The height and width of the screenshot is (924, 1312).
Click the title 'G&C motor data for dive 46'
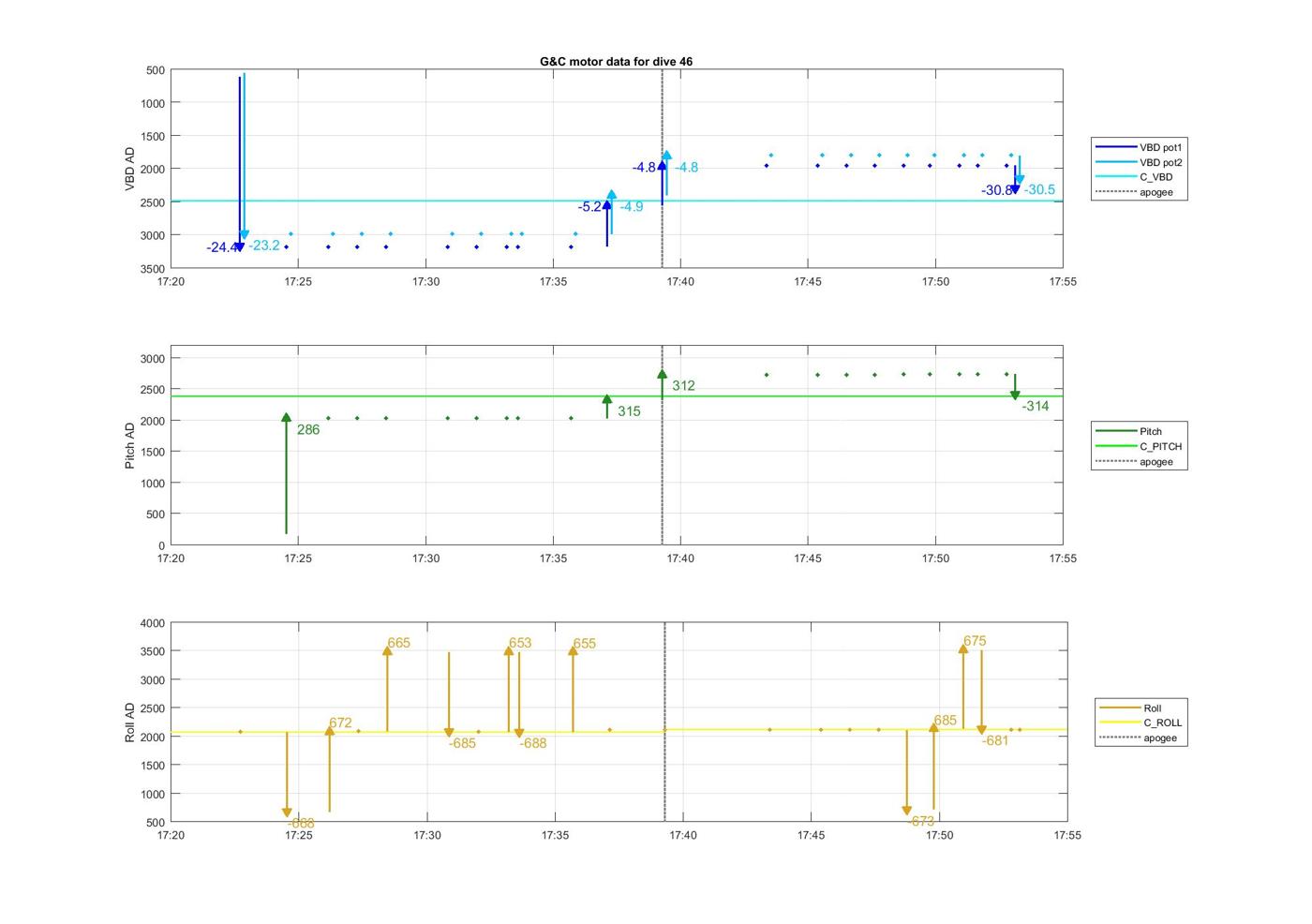coord(616,61)
